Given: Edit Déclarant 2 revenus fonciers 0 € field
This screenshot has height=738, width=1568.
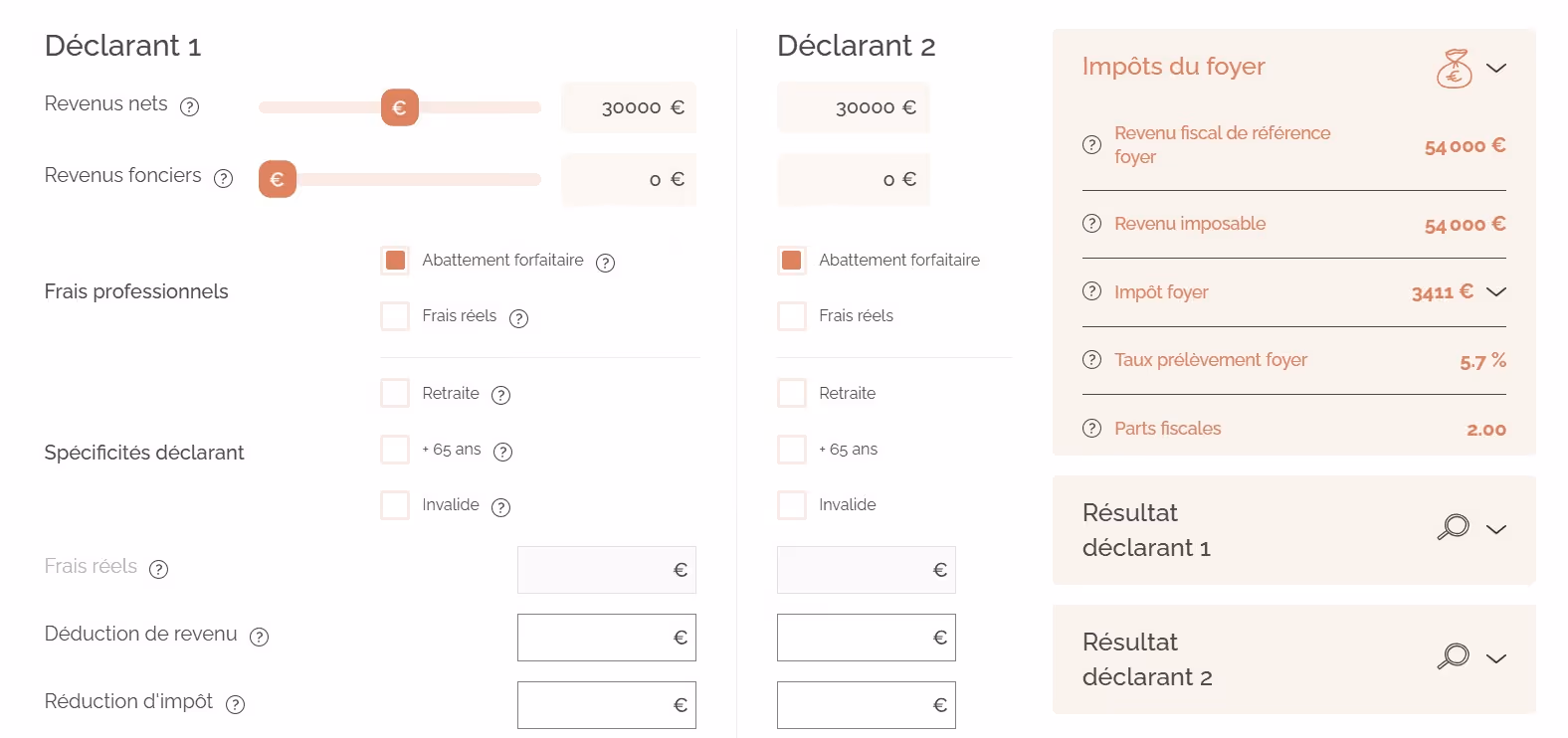Looking at the screenshot, I should click(x=854, y=179).
